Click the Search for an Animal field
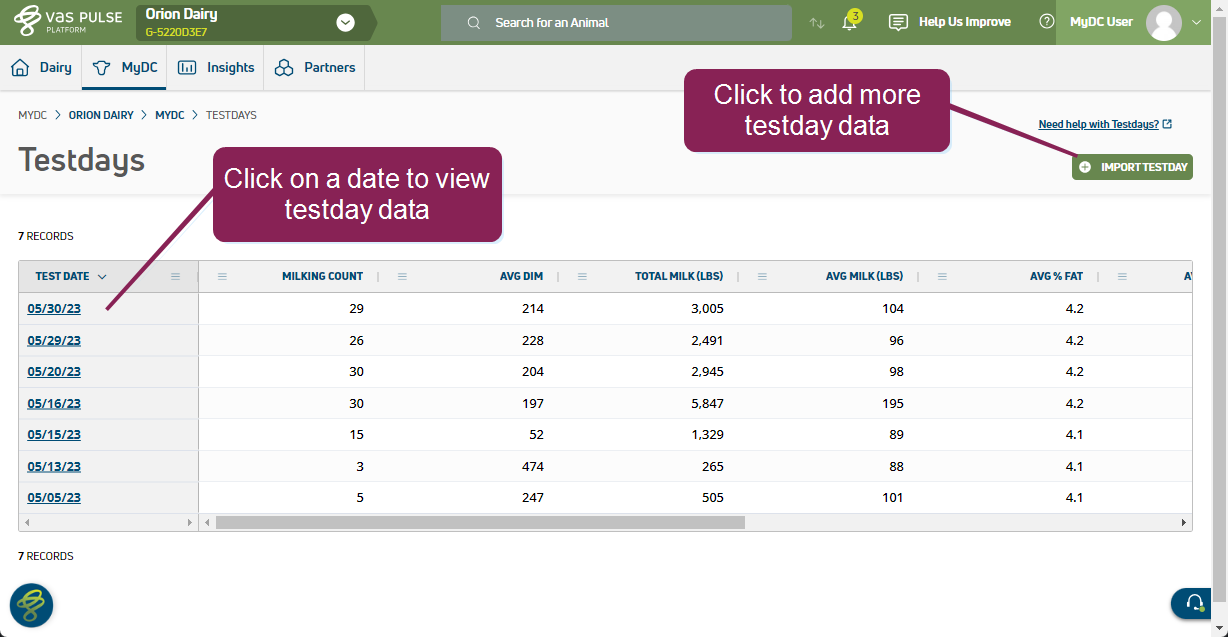Image resolution: width=1228 pixels, height=637 pixels. [616, 23]
